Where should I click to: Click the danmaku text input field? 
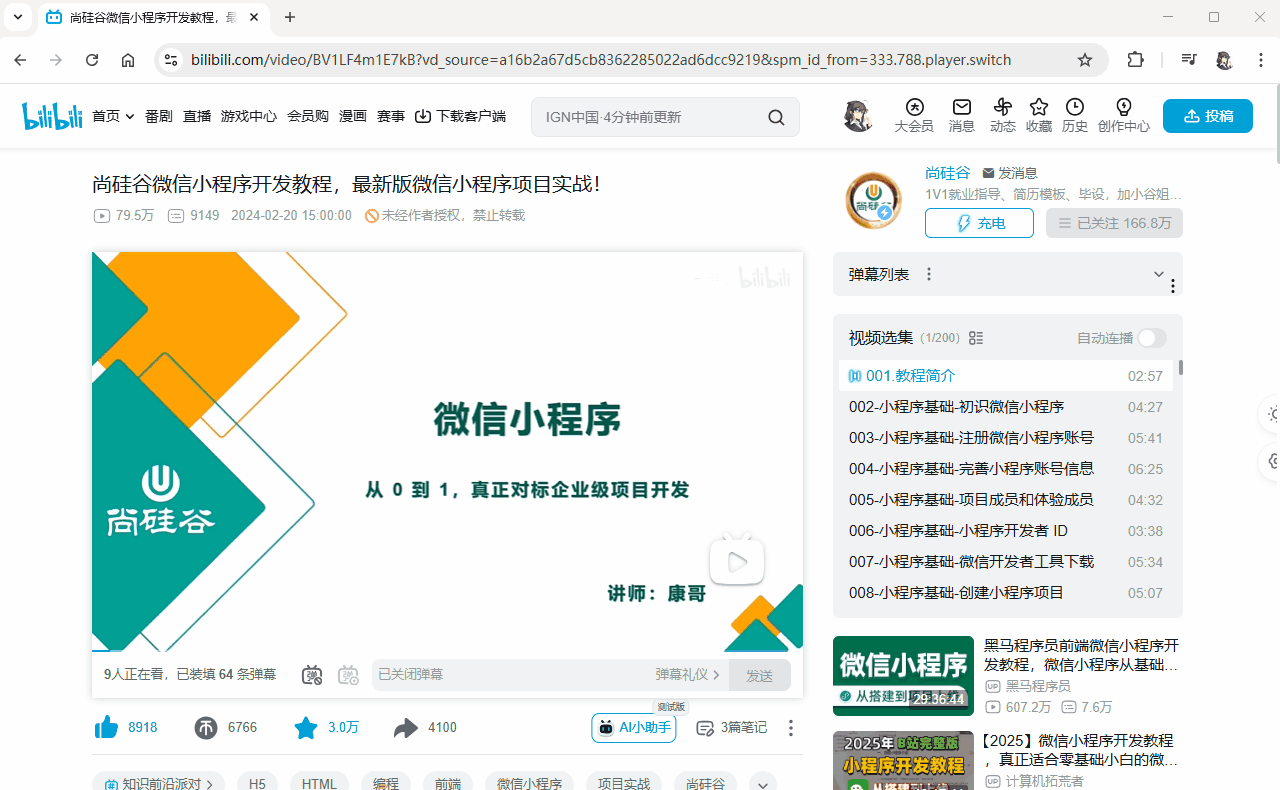tap(510, 675)
